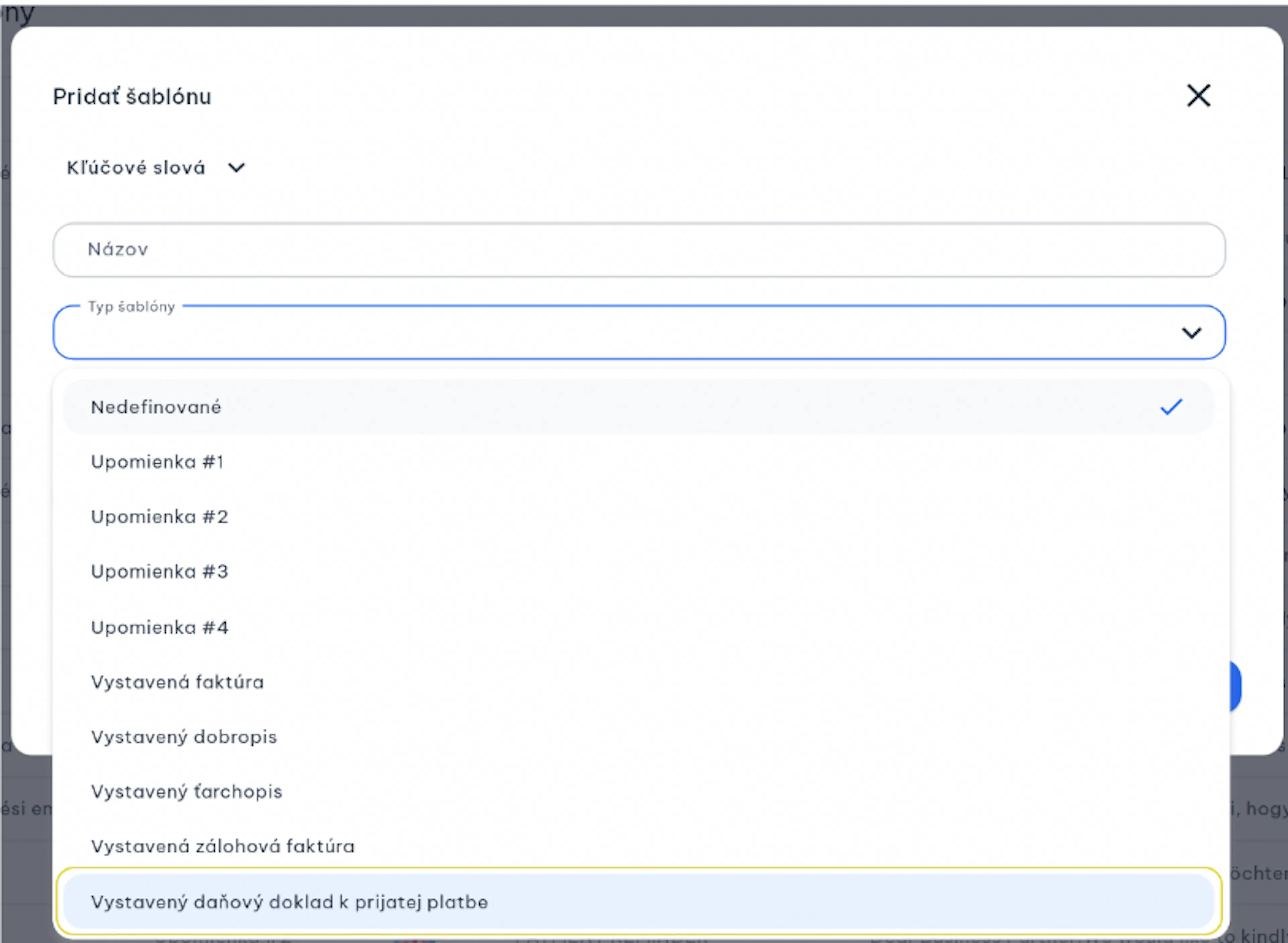Click the Názov input field
Image resolution: width=1288 pixels, height=943 pixels.
(x=639, y=249)
